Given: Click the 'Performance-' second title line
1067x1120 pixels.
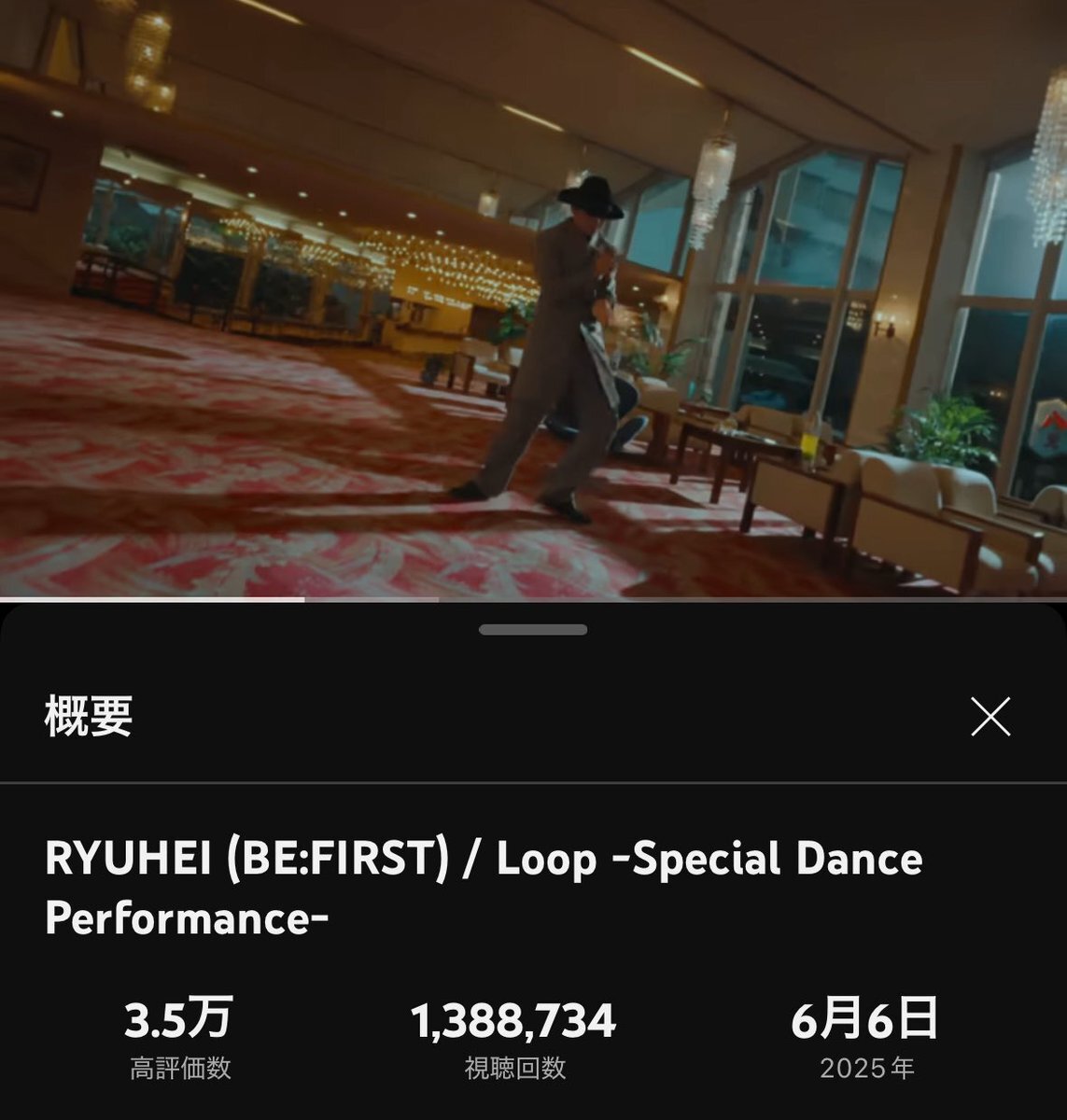Looking at the screenshot, I should point(187,919).
